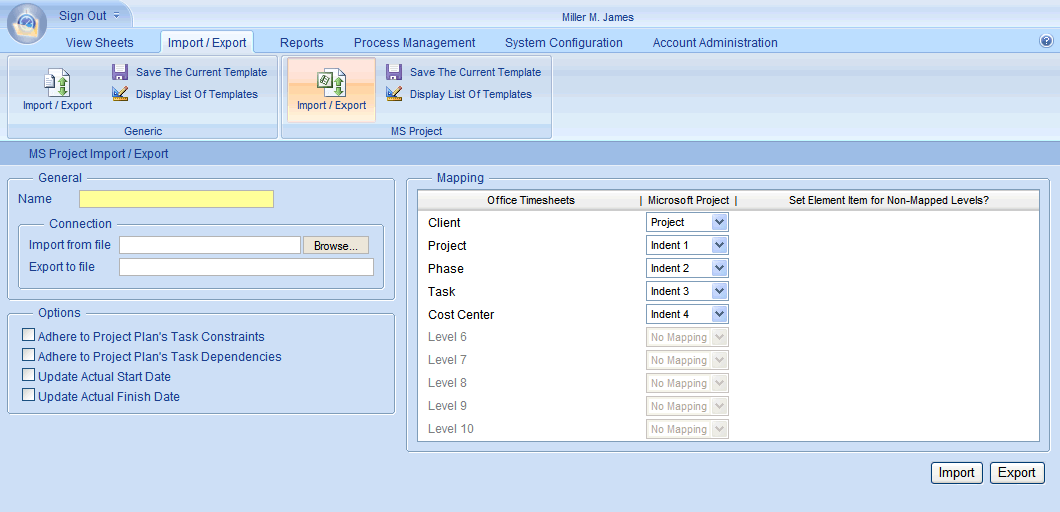
Task: Tick Update Actual Finish Date checkbox
Action: 28,396
